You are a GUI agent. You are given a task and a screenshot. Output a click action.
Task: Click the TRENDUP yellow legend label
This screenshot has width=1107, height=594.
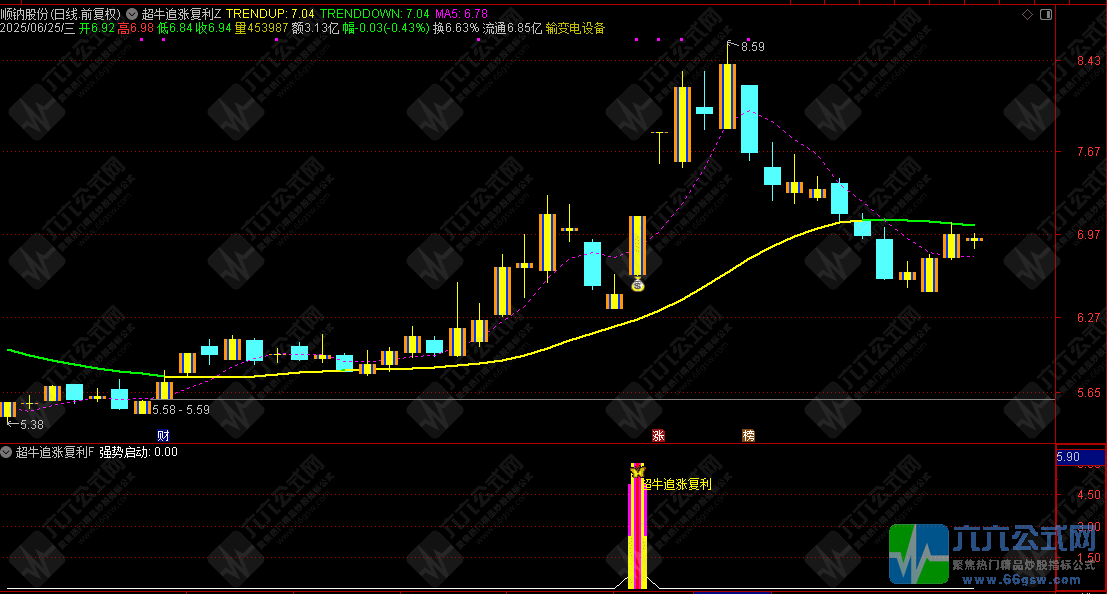pyautogui.click(x=256, y=14)
